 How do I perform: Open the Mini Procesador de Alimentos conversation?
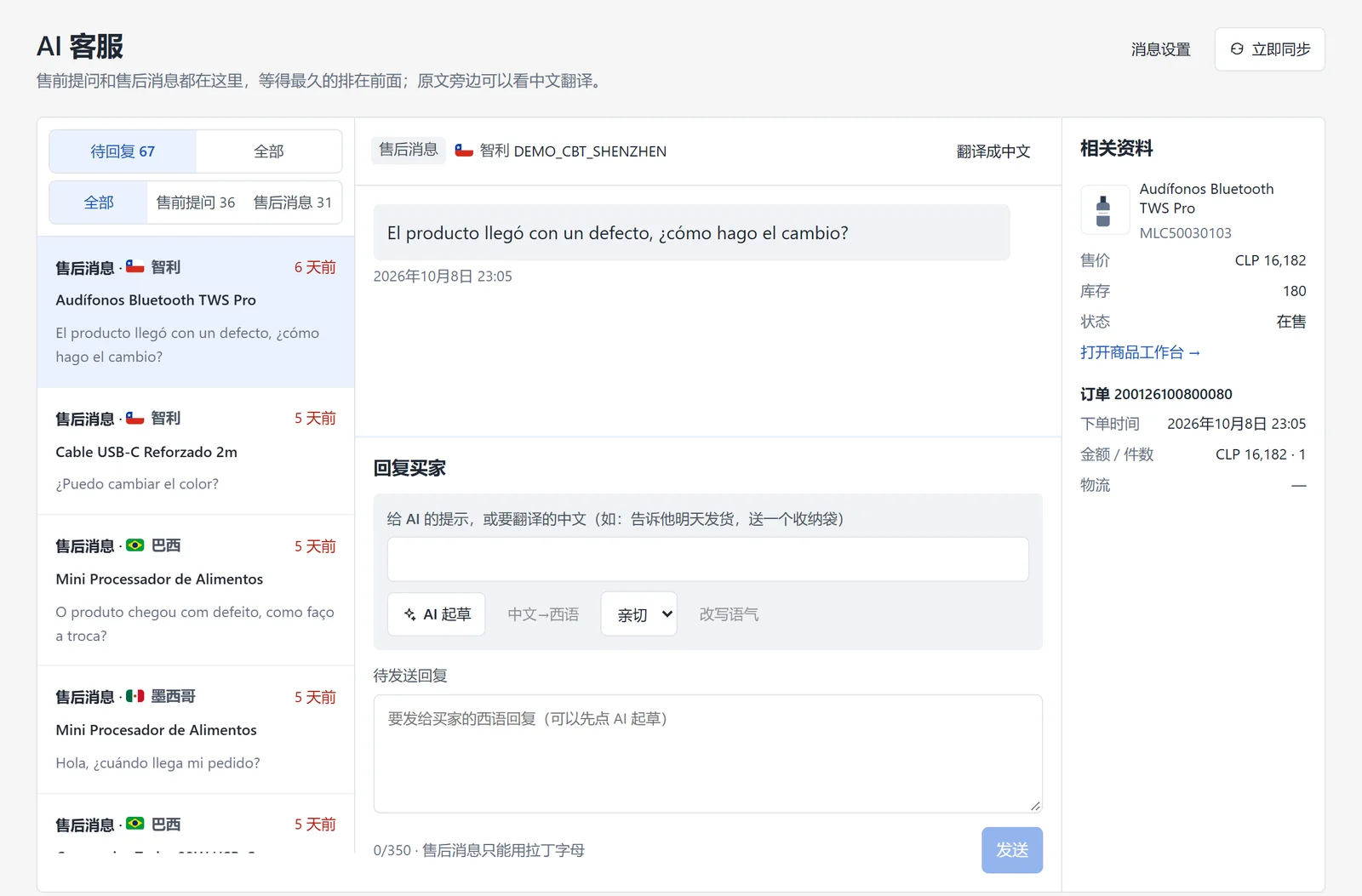(196, 730)
